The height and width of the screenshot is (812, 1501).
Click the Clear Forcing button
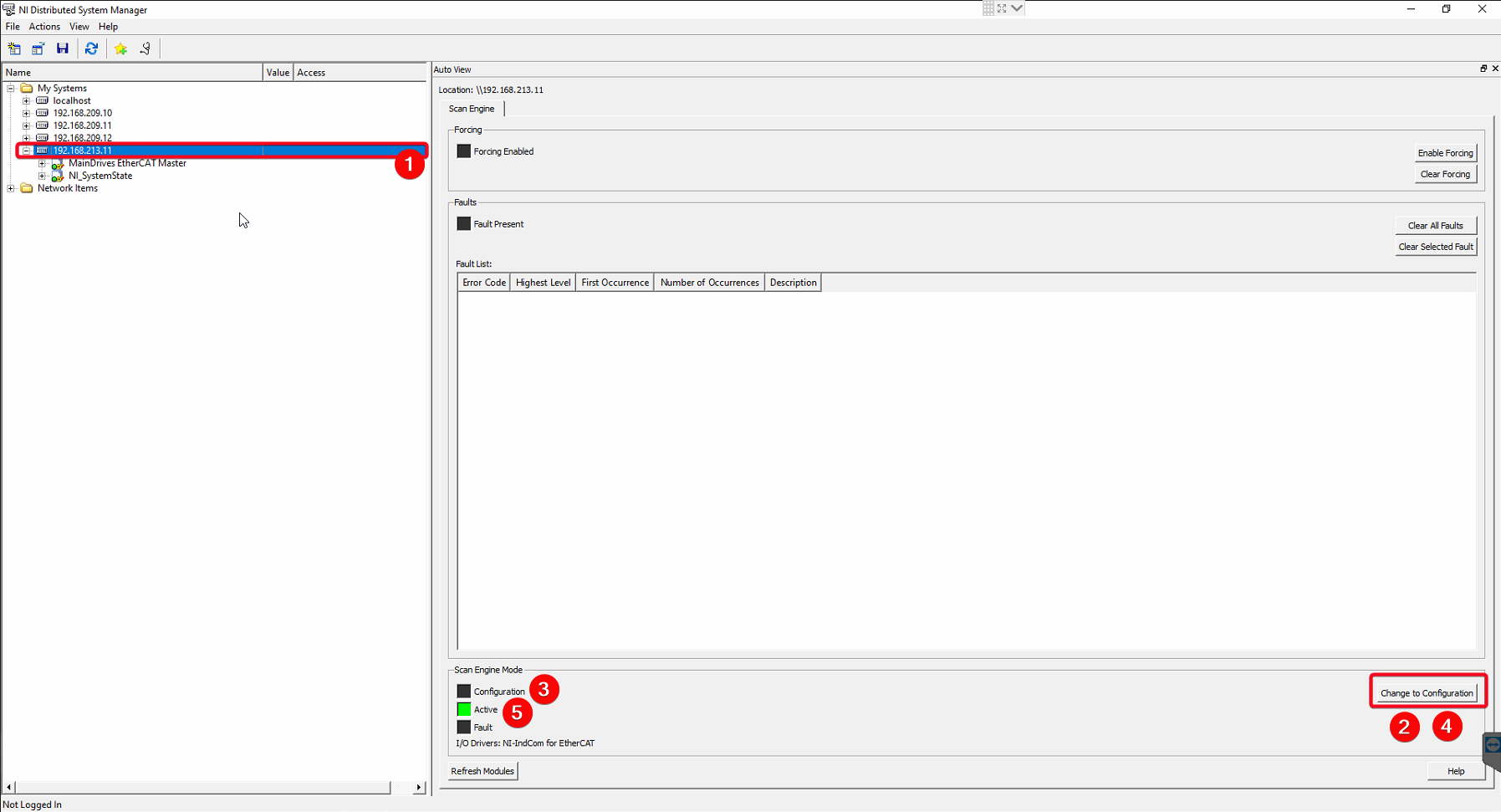(1445, 174)
